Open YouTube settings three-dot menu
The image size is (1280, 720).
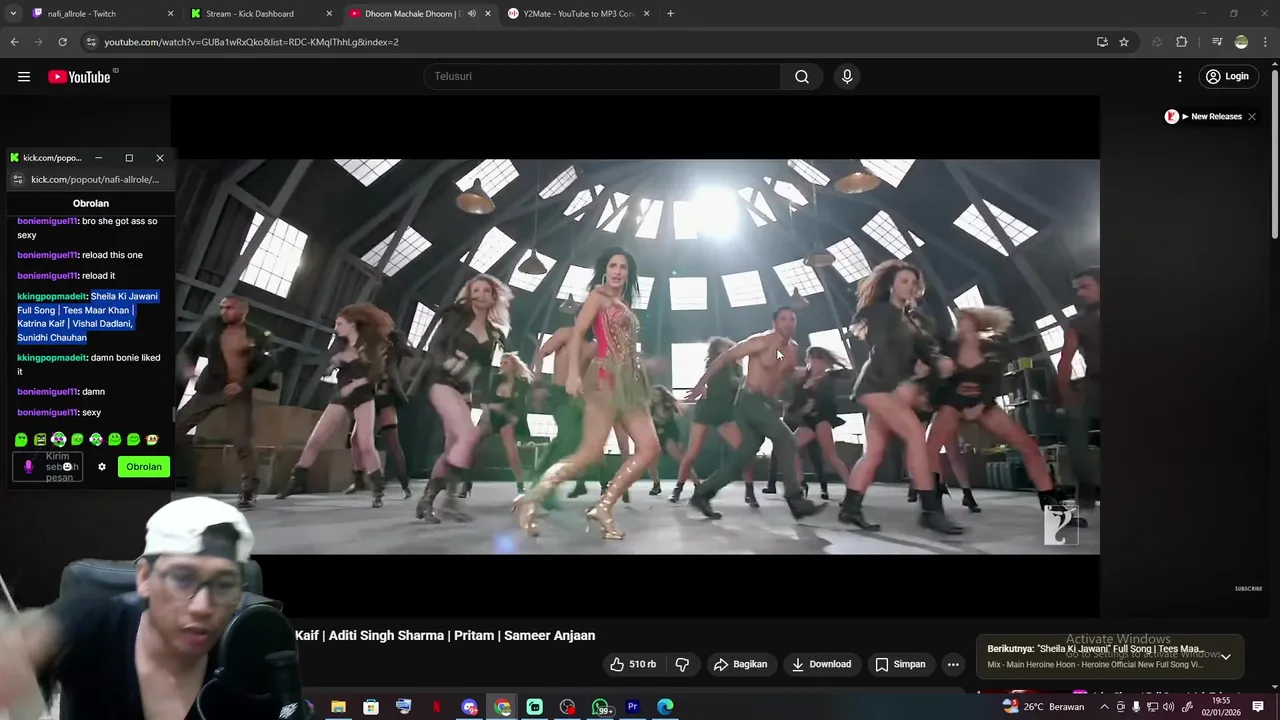click(x=1180, y=77)
